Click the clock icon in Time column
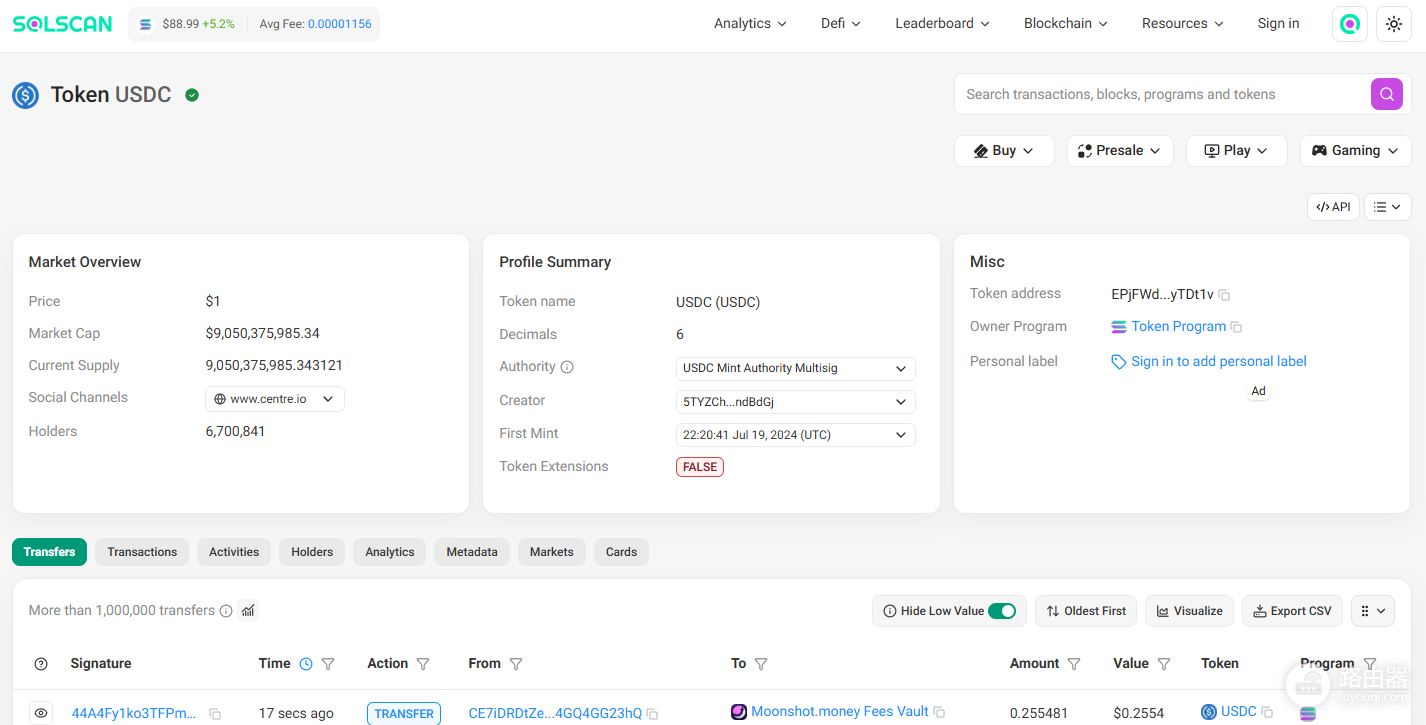Viewport: 1426px width, 725px height. [306, 664]
